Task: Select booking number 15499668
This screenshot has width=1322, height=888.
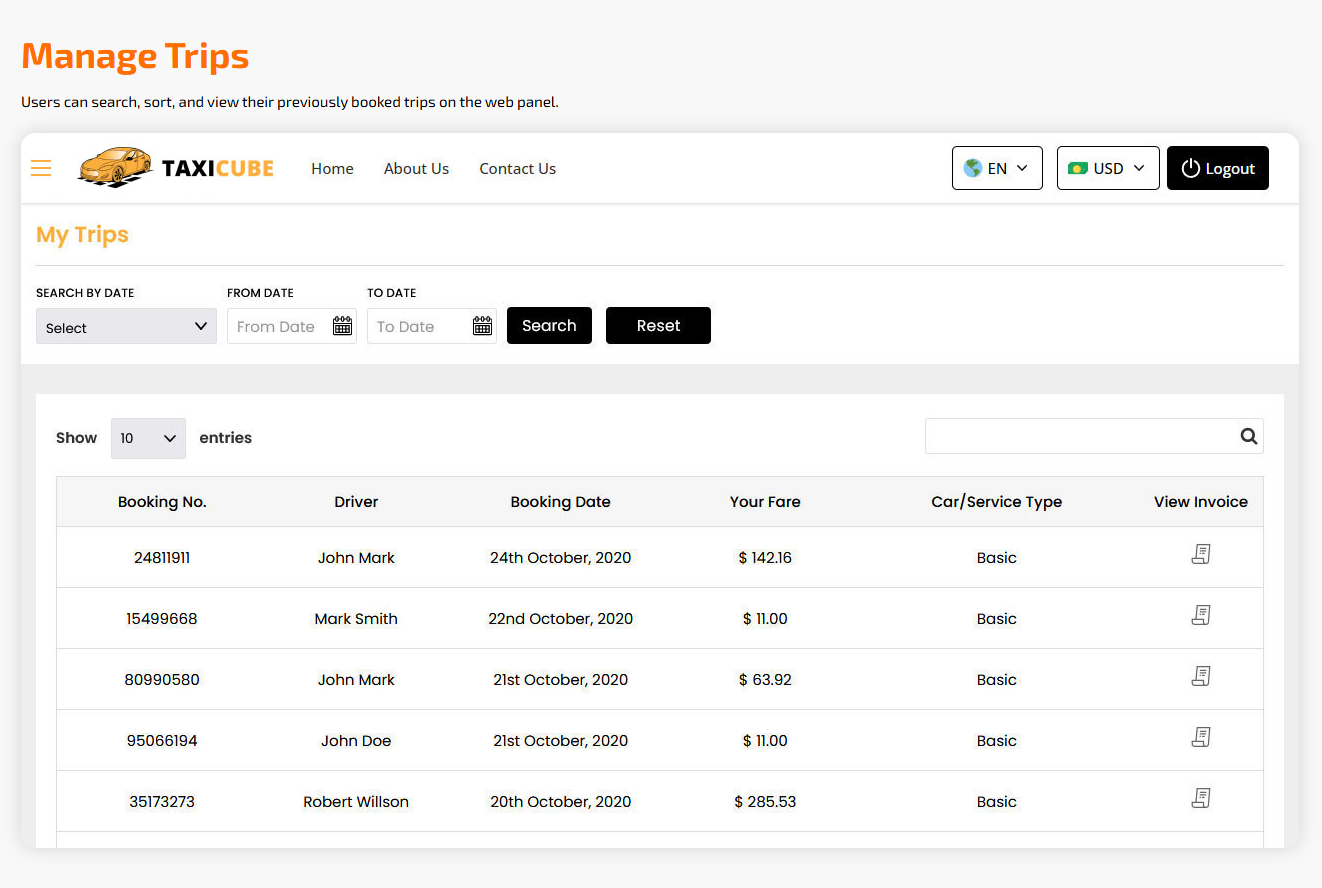Action: click(162, 619)
